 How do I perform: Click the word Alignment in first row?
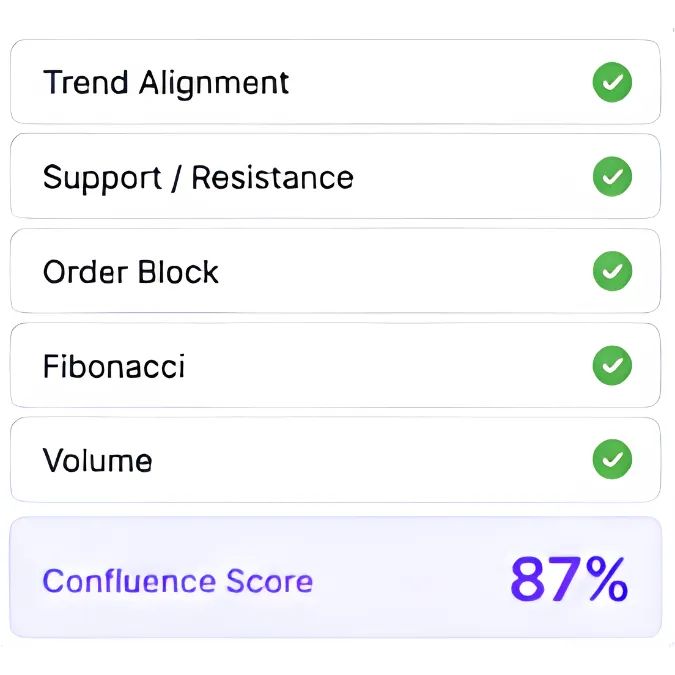click(x=214, y=84)
